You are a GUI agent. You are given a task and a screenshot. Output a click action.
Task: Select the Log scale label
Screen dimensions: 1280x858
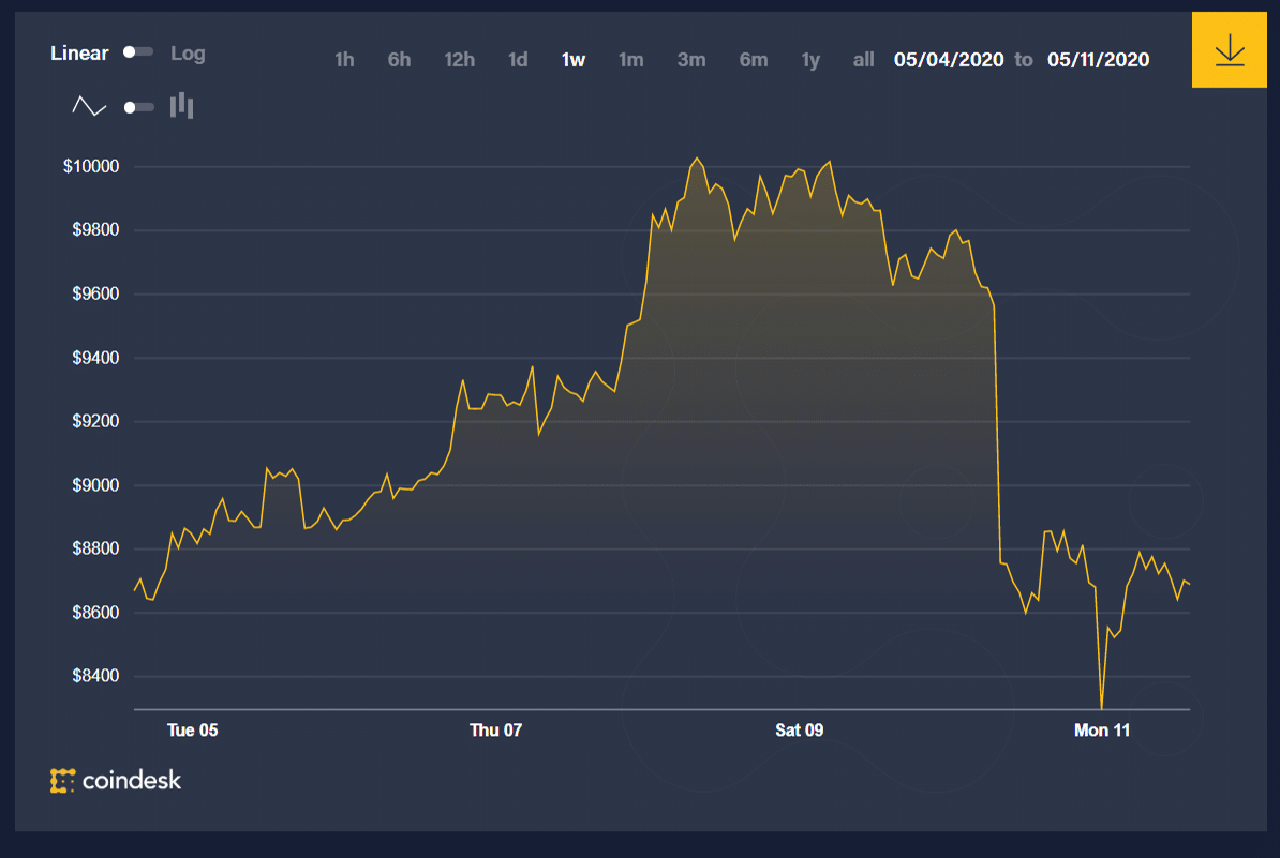click(188, 53)
